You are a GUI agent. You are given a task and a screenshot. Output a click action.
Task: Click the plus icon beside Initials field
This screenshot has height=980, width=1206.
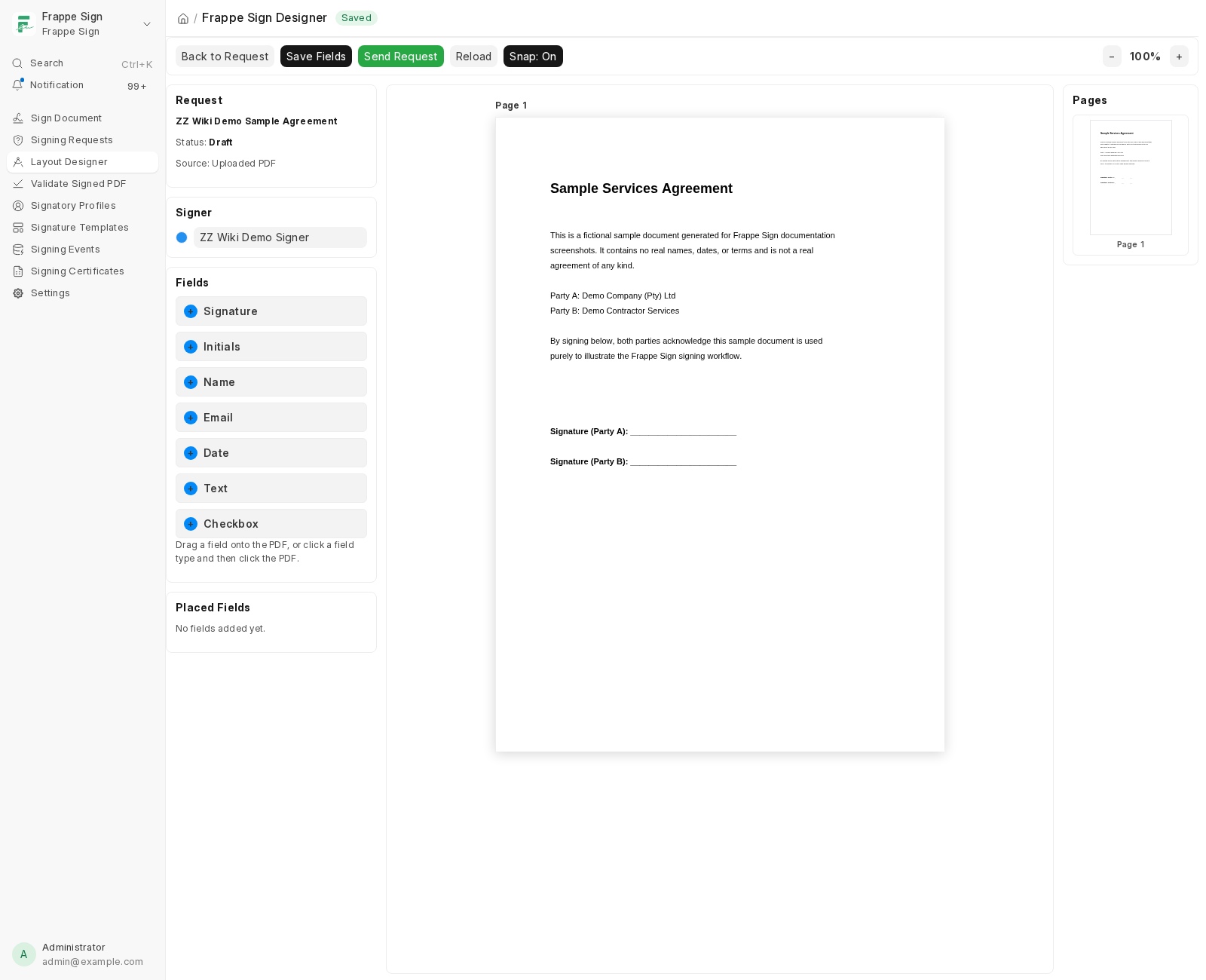click(191, 347)
